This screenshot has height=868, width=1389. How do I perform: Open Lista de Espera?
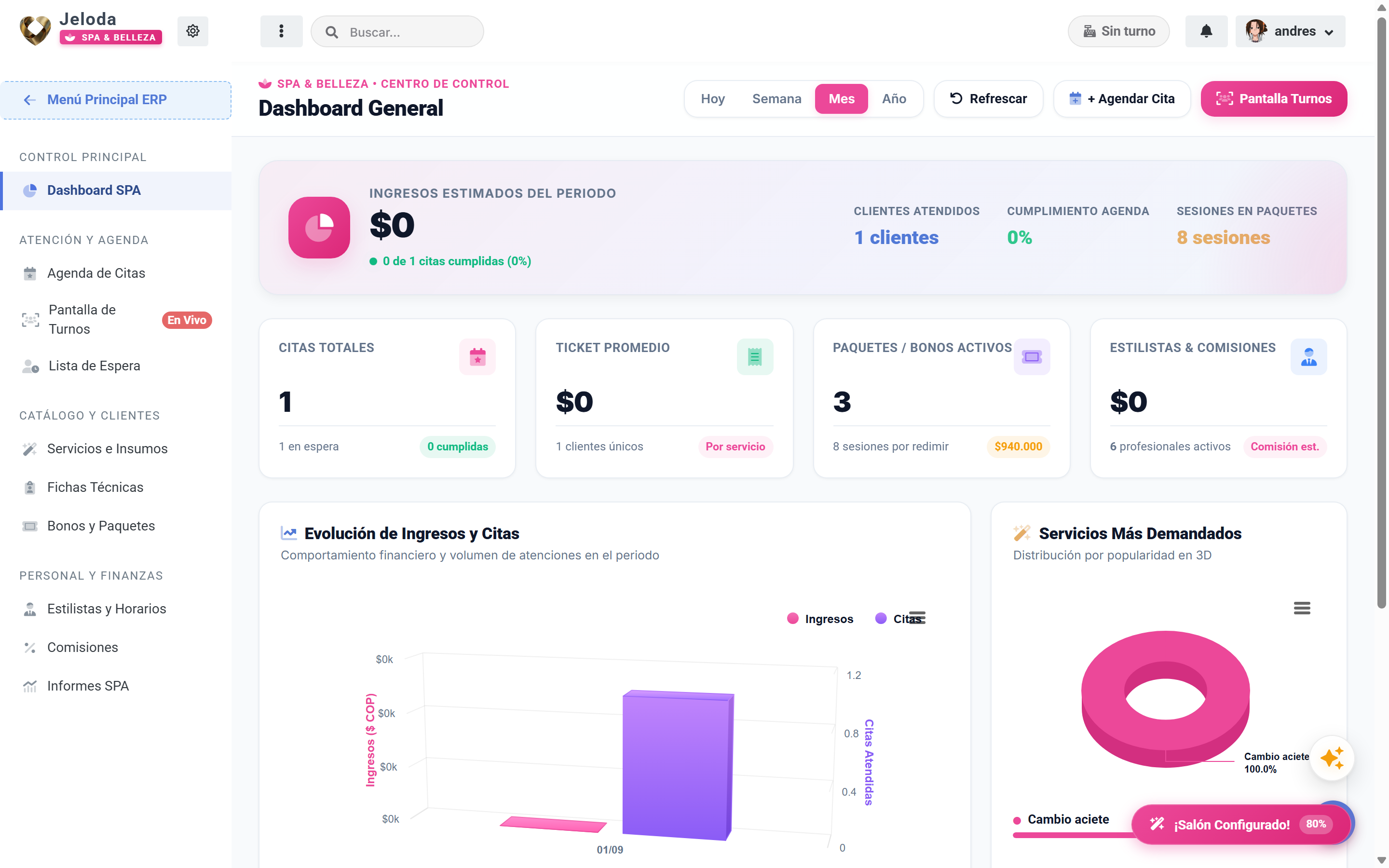click(x=116, y=366)
